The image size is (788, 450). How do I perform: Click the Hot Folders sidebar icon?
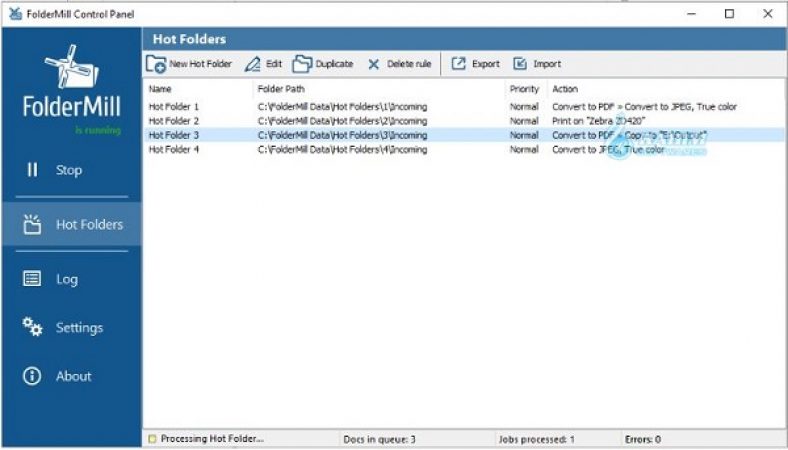click(x=32, y=224)
